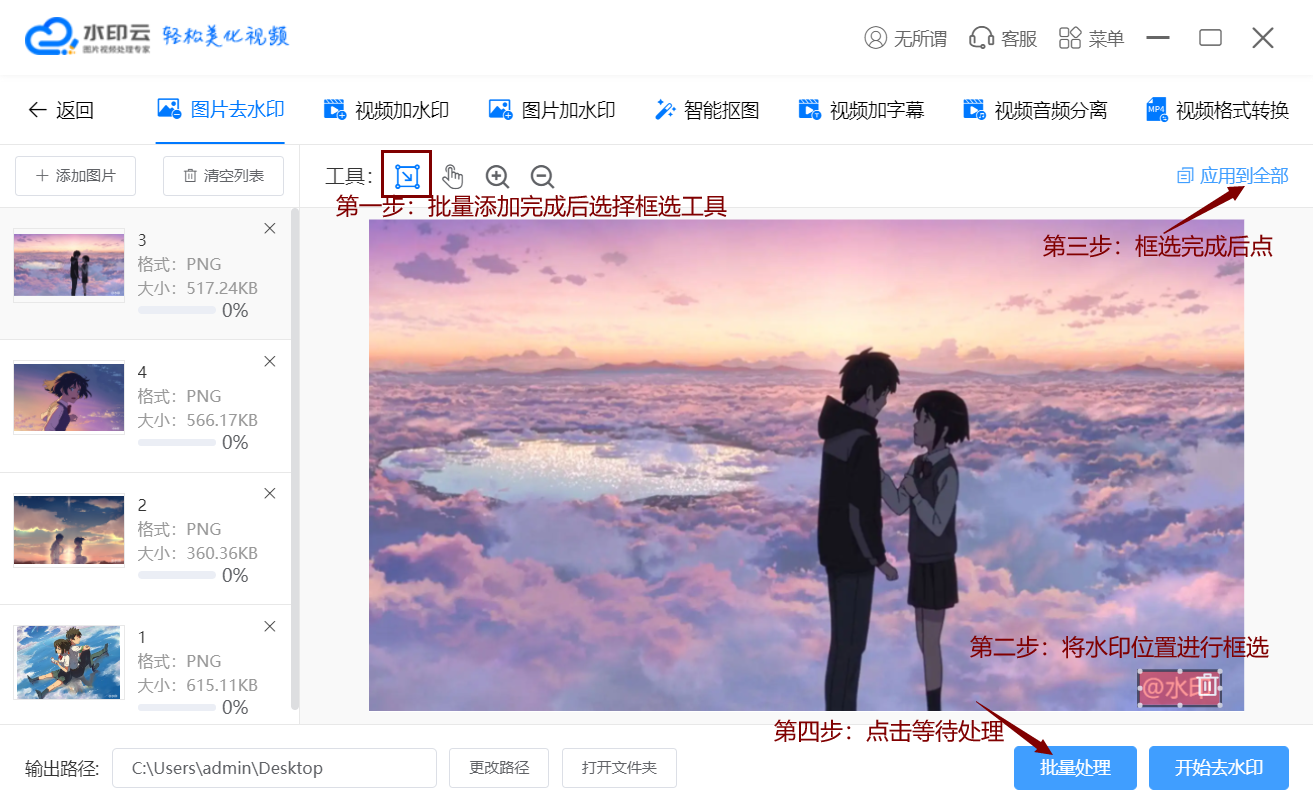Screen dimensions: 1313x809
Task: Click progress bar of image 3
Action: 176,311
